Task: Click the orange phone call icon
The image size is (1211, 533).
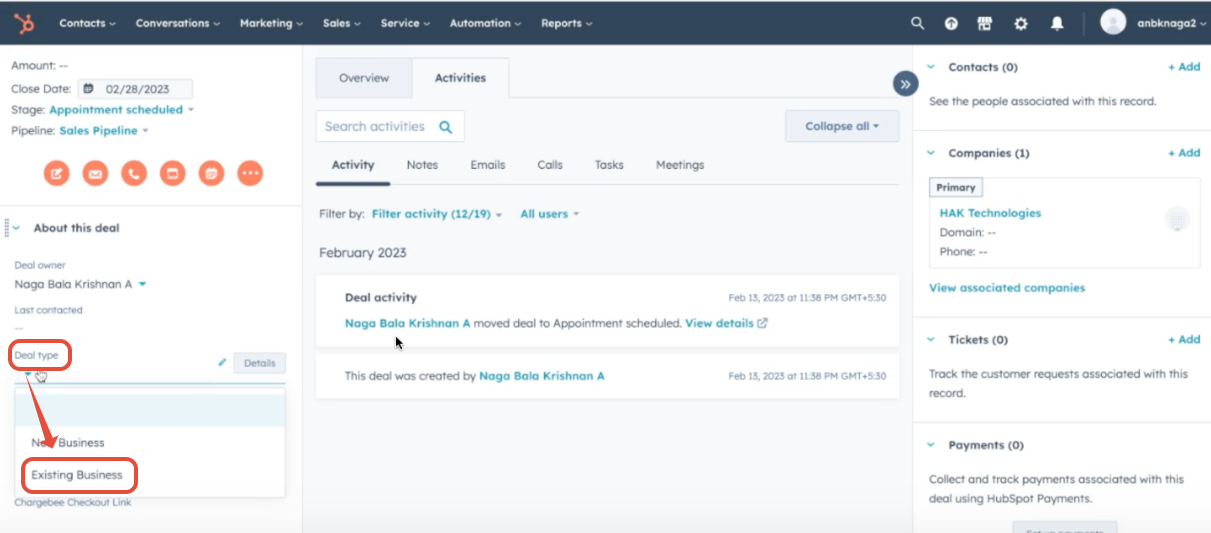Action: [134, 173]
